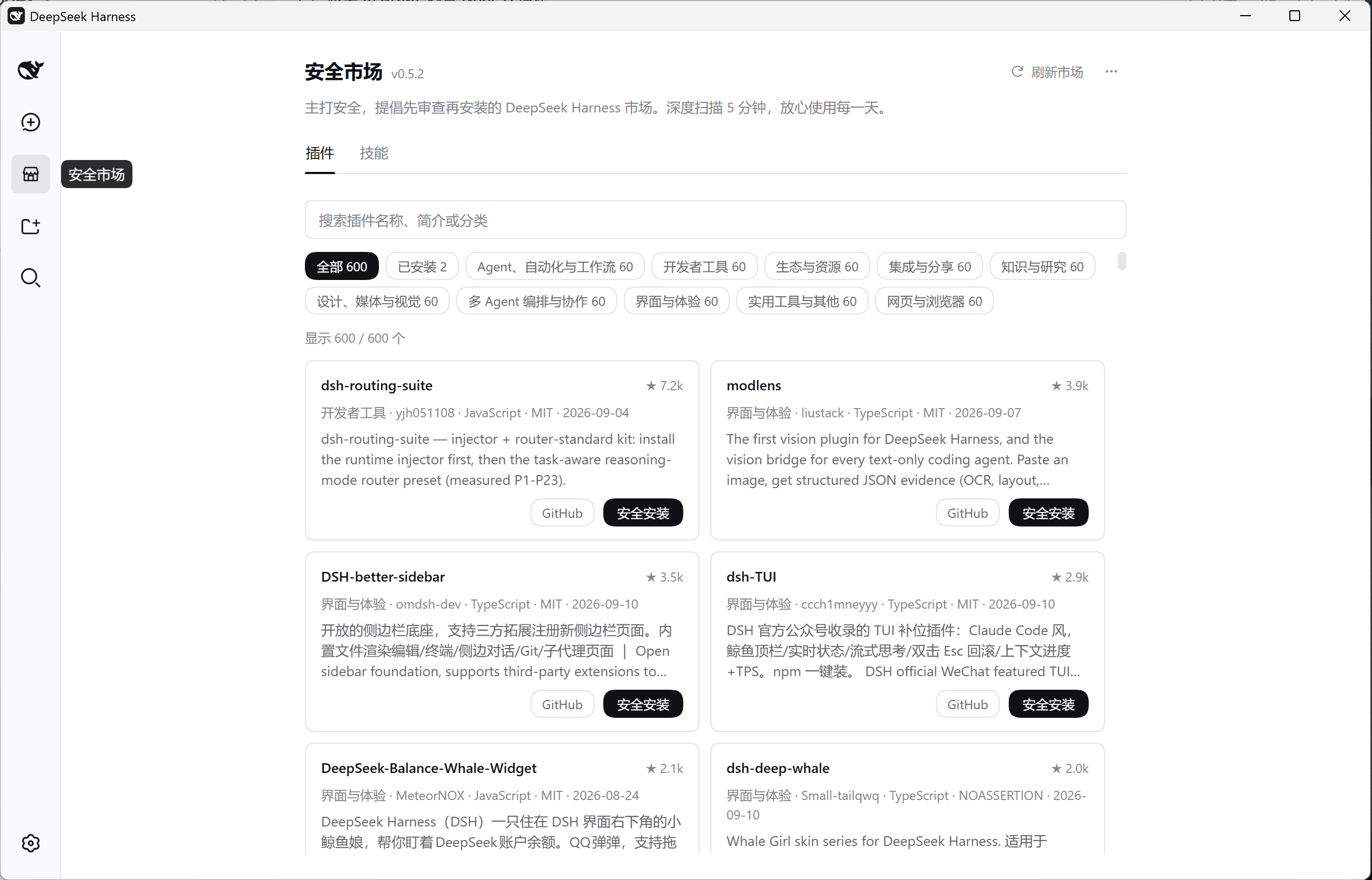Filter by Agent、自动化与工作流 60 chip
Screen dimensions: 1372x880
555,266
